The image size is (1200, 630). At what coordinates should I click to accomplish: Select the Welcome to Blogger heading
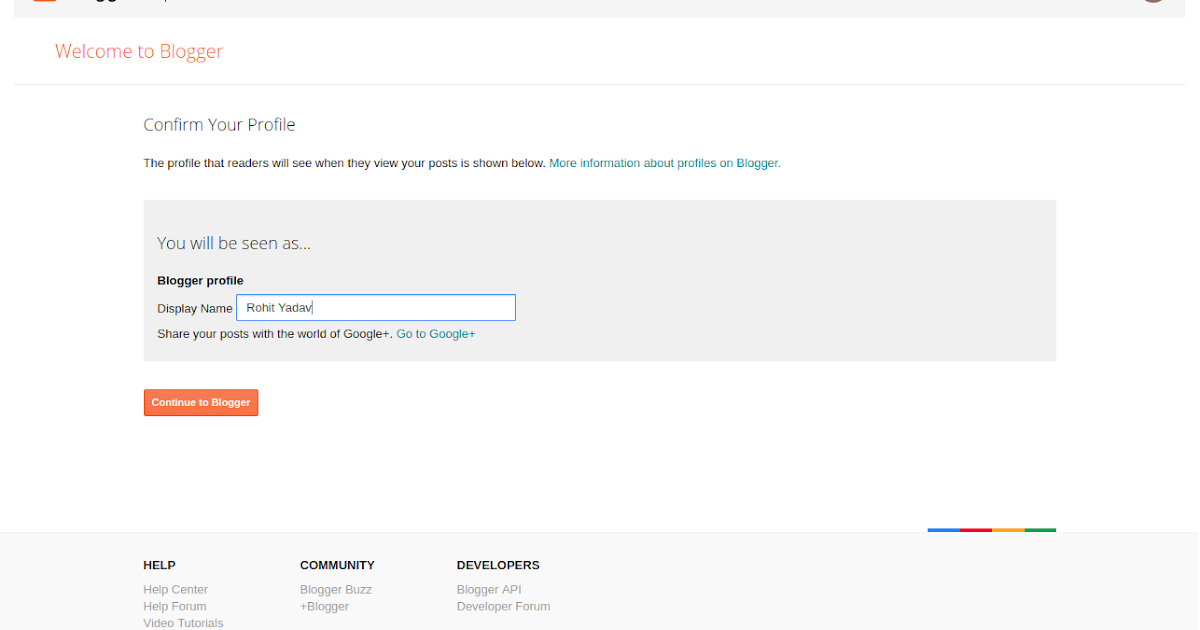[x=139, y=51]
